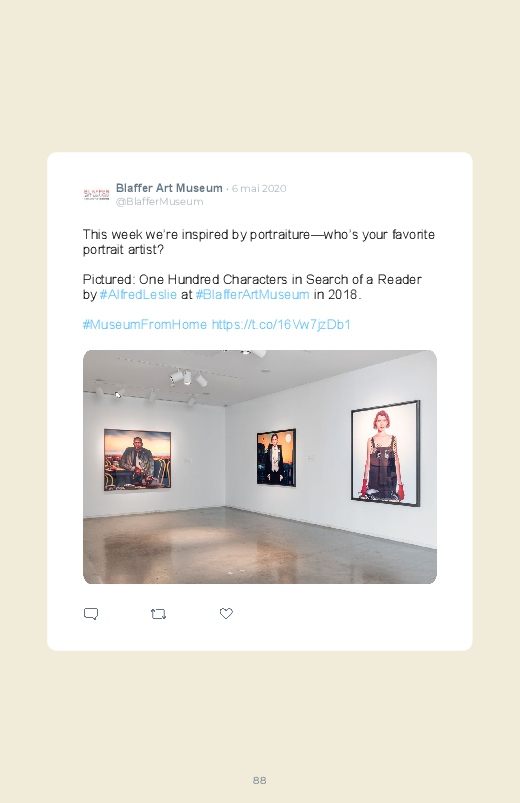
Task: Click the Blaffer Art Museum account name
Action: [x=169, y=188]
